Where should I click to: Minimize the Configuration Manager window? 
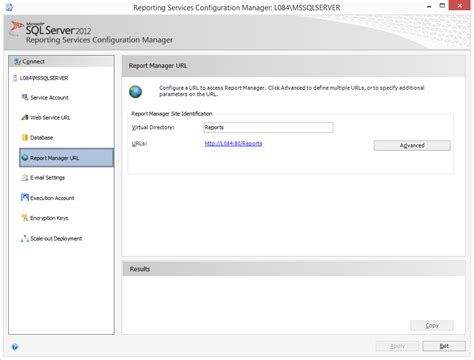(429, 6)
